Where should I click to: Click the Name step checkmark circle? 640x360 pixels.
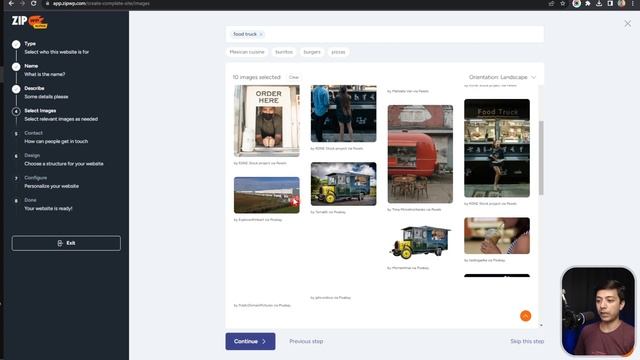pos(16,67)
